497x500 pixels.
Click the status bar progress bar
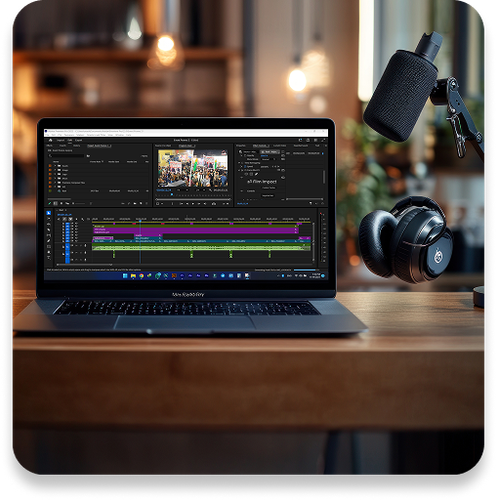click(304, 270)
